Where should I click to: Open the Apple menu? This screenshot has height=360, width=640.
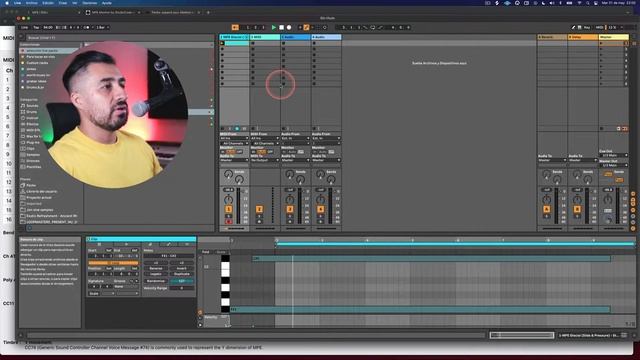tap(7, 3)
